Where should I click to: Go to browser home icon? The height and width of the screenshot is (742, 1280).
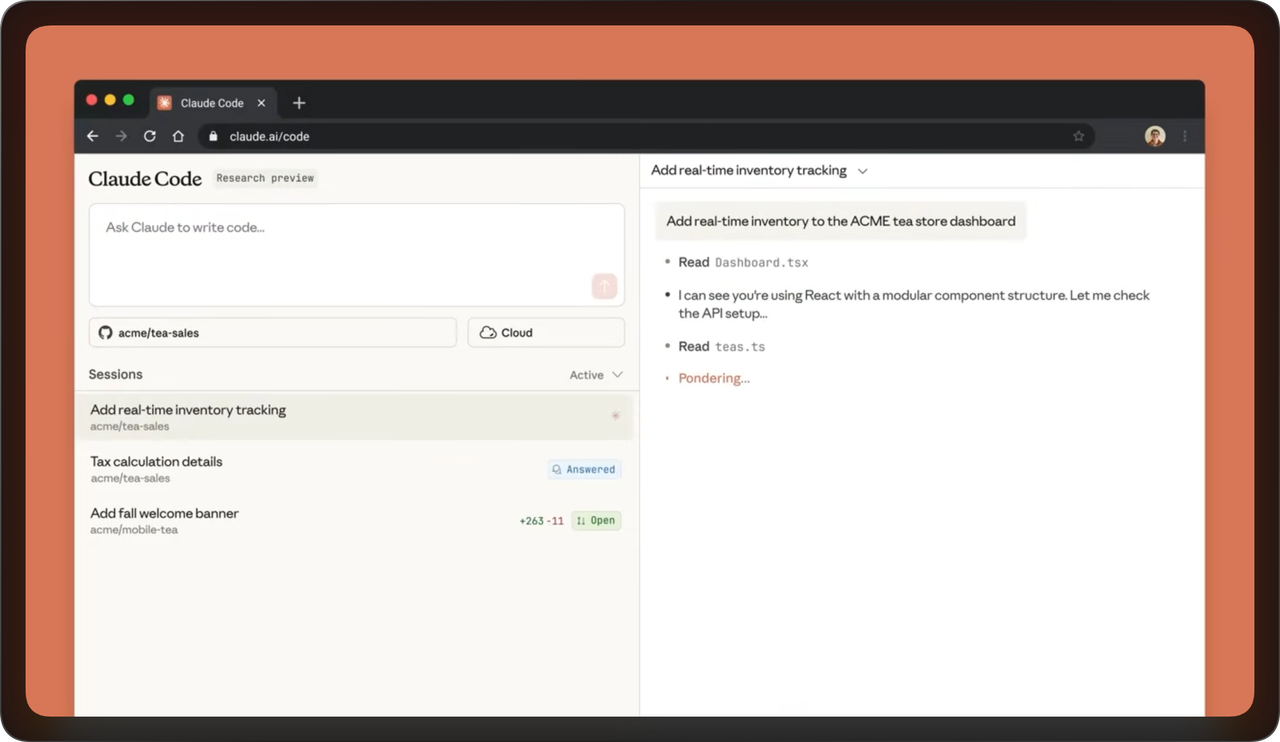(x=178, y=136)
